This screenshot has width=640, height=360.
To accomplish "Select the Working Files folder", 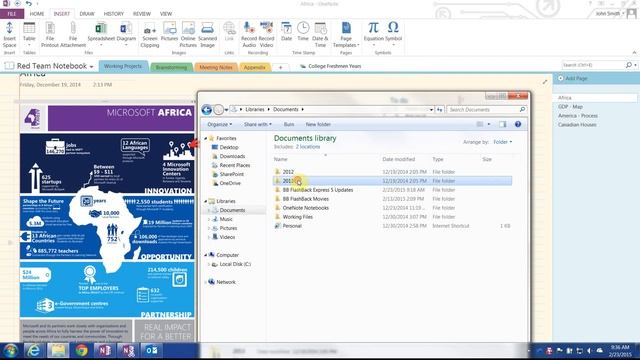I will coord(298,217).
